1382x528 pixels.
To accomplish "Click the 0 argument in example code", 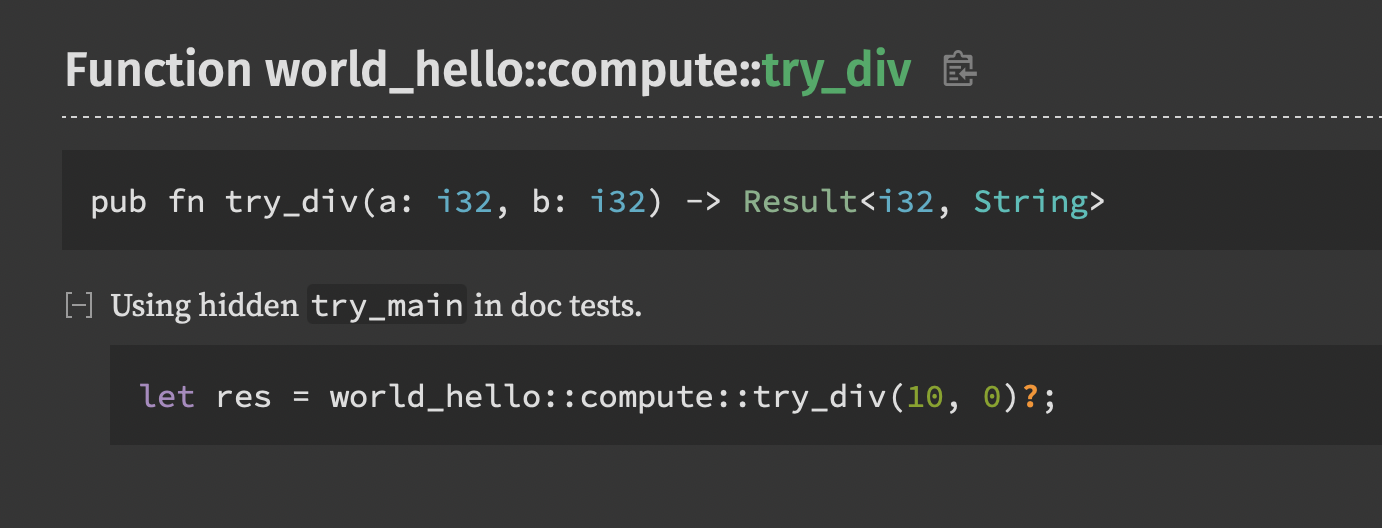I will coord(991,397).
